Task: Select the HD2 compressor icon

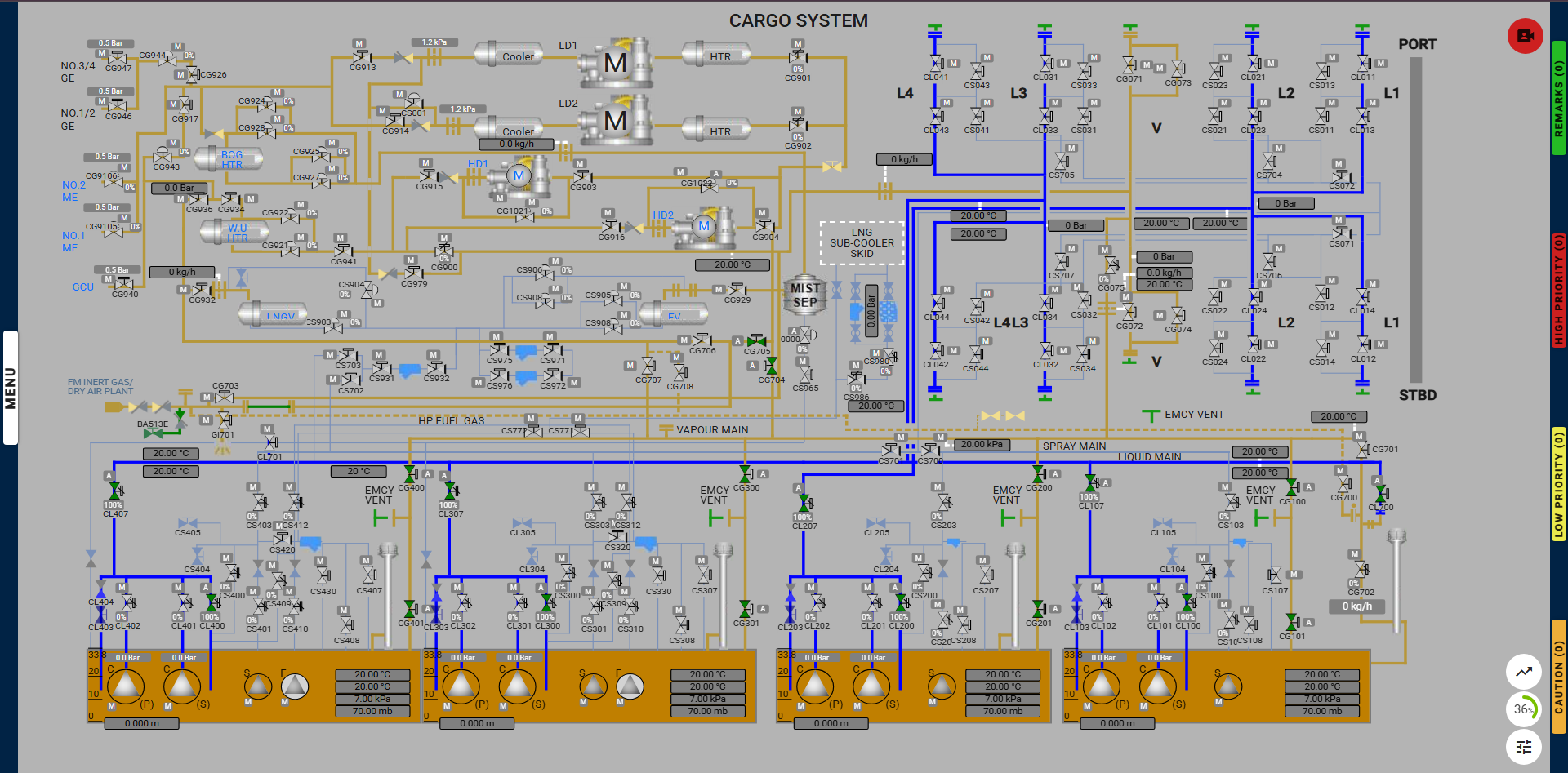Action: tap(704, 227)
